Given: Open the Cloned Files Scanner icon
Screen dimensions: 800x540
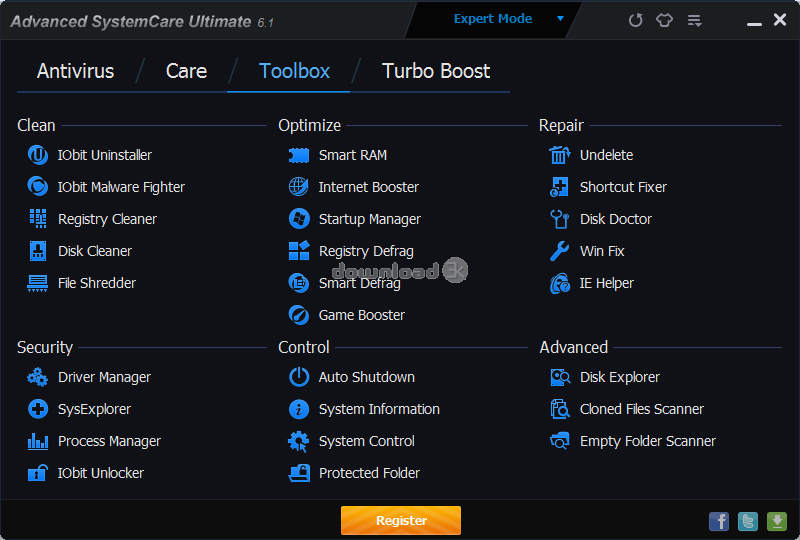Looking at the screenshot, I should 560,409.
